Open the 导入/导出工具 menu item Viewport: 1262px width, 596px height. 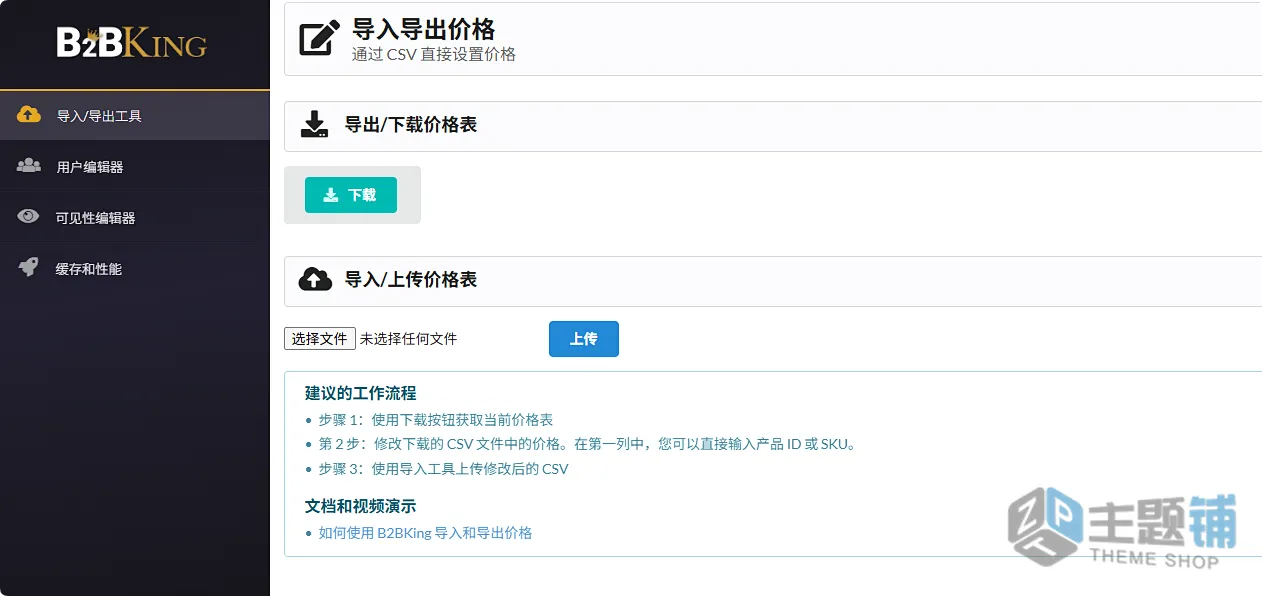click(x=135, y=116)
